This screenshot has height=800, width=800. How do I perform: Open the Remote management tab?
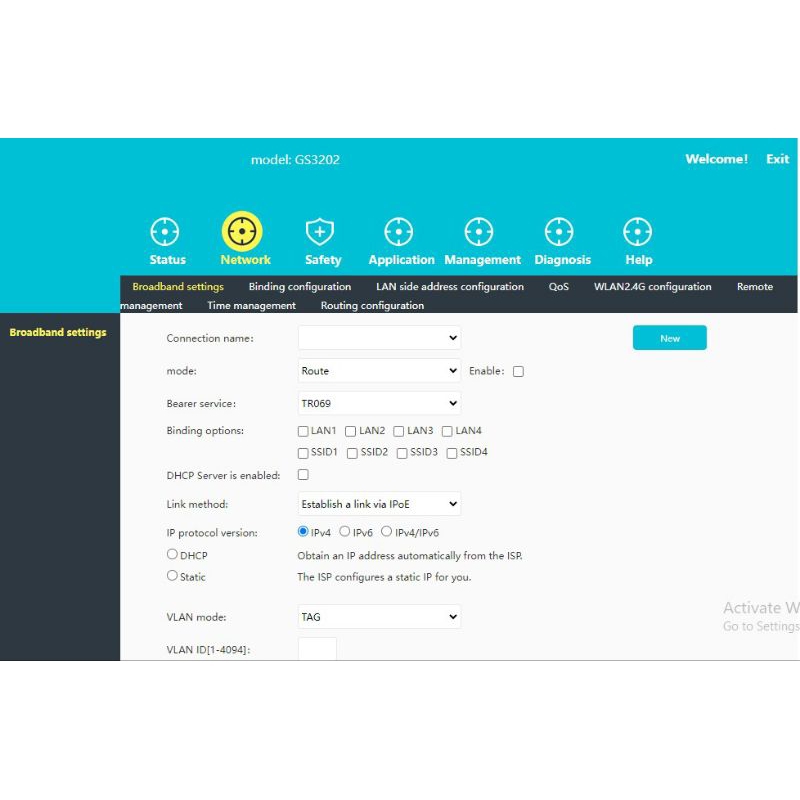pos(755,286)
